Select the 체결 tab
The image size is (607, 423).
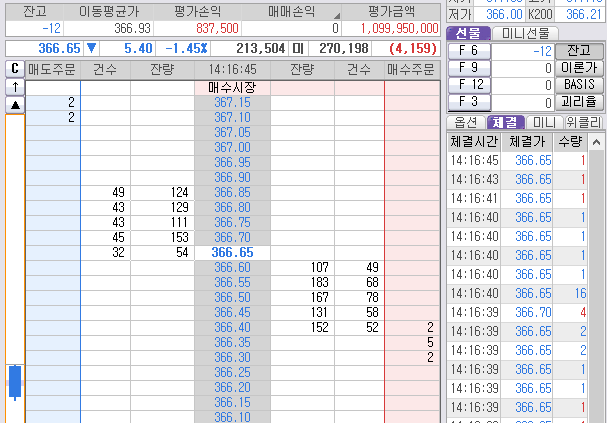pyautogui.click(x=506, y=123)
